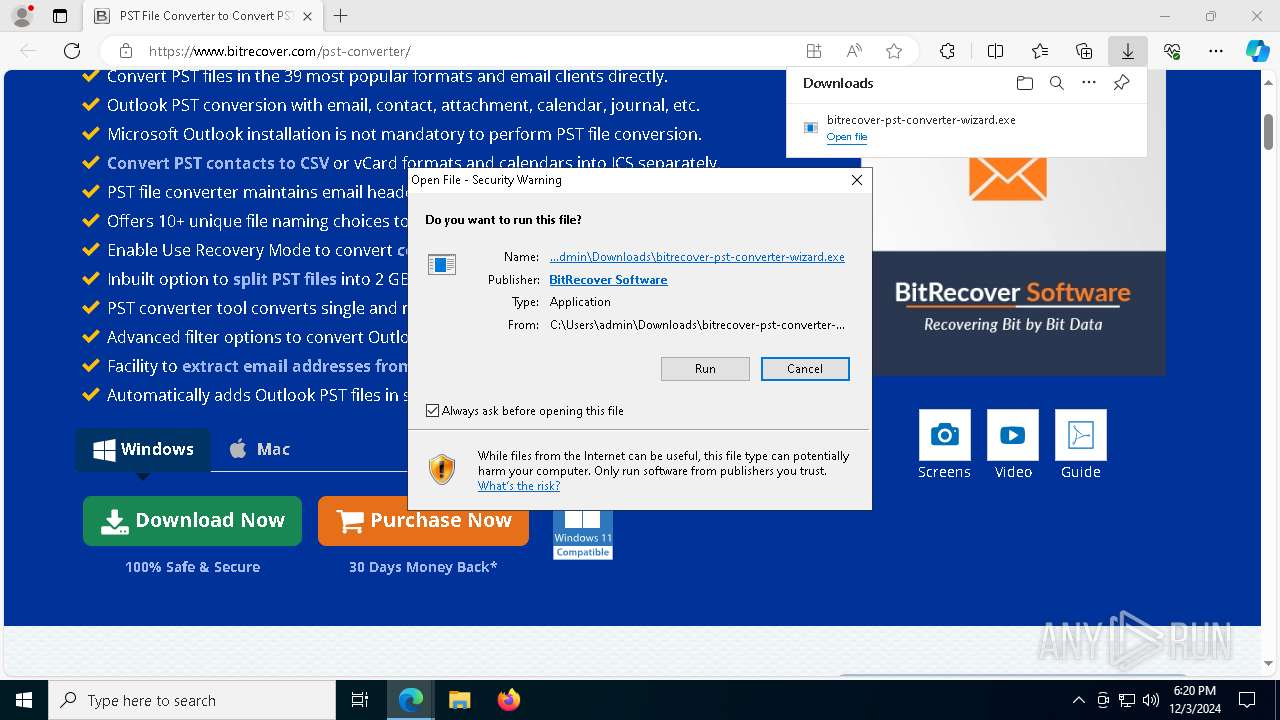Viewport: 1280px width, 720px height.
Task: Click the green Download Now button
Action: coord(192,520)
